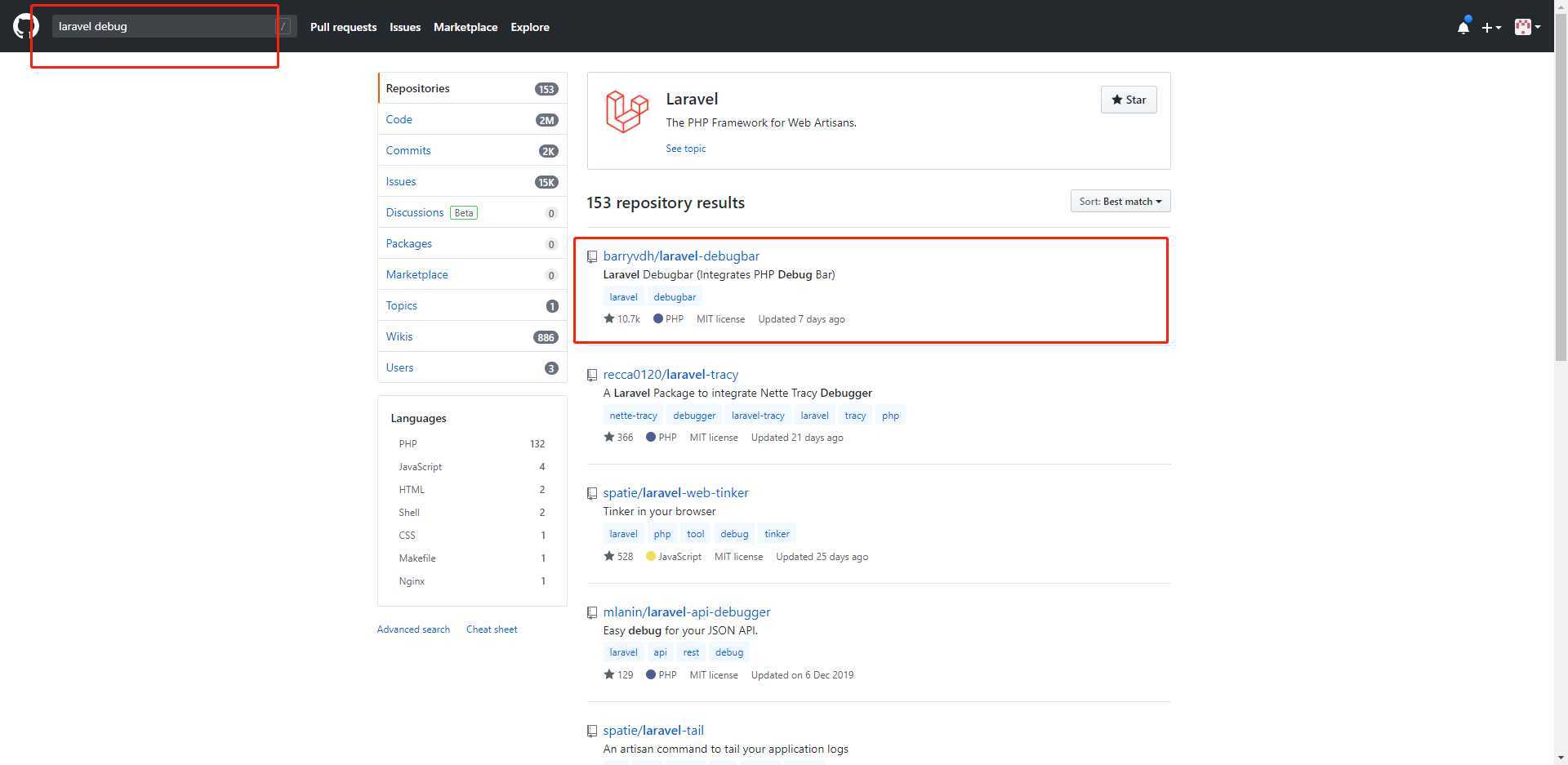Select the Users results filter
The height and width of the screenshot is (765, 1568).
(x=472, y=367)
